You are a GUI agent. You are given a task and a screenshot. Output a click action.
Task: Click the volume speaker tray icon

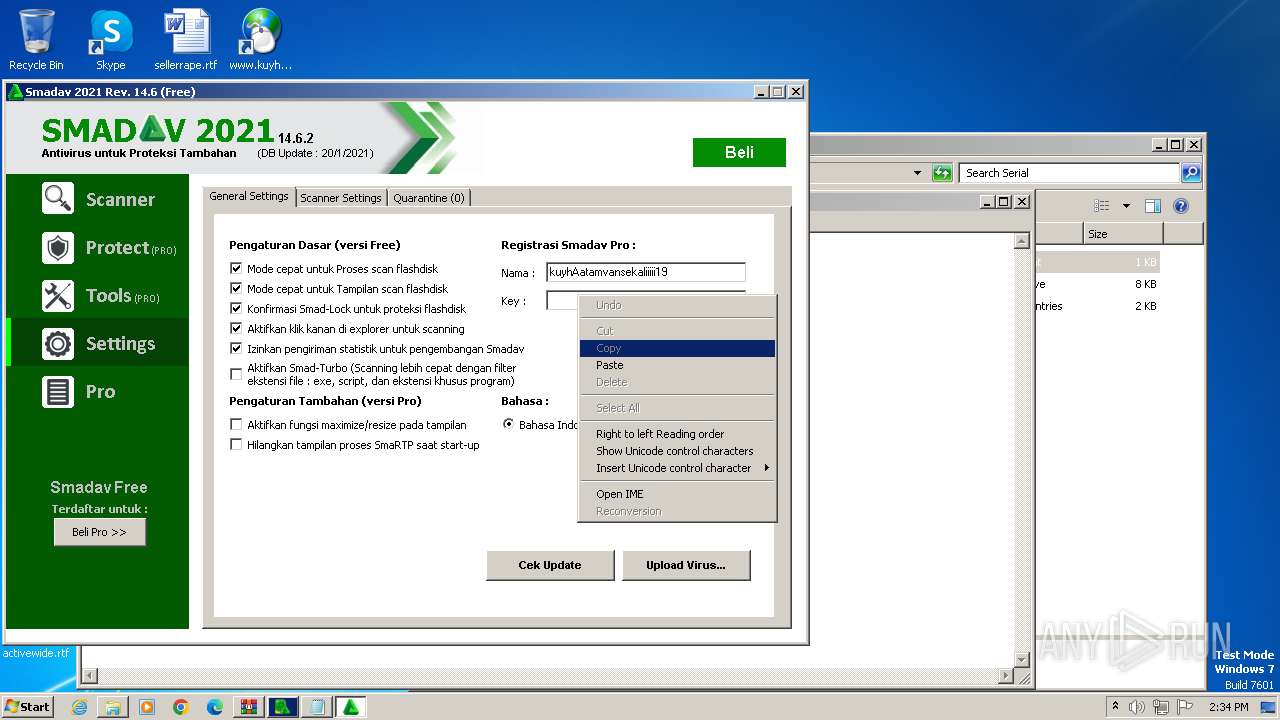point(1137,707)
